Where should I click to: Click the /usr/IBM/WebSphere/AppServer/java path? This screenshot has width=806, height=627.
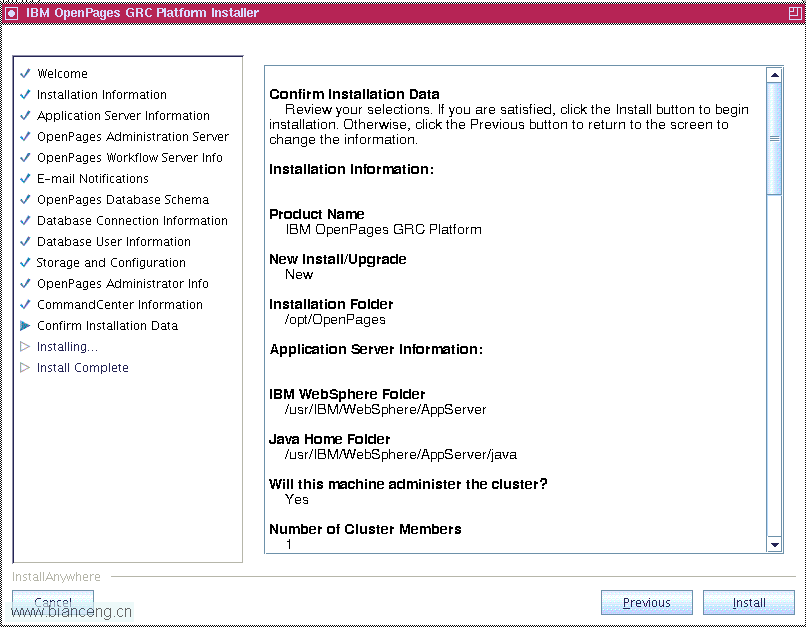(x=401, y=455)
